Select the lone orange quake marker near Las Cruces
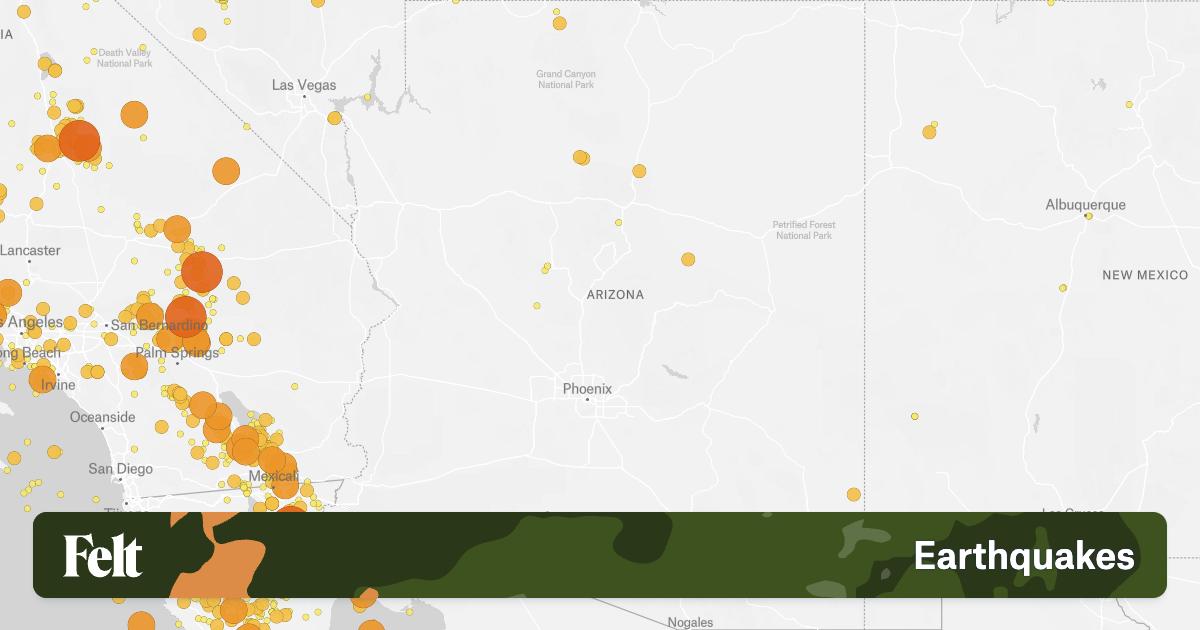Image resolution: width=1200 pixels, height=630 pixels. [853, 495]
